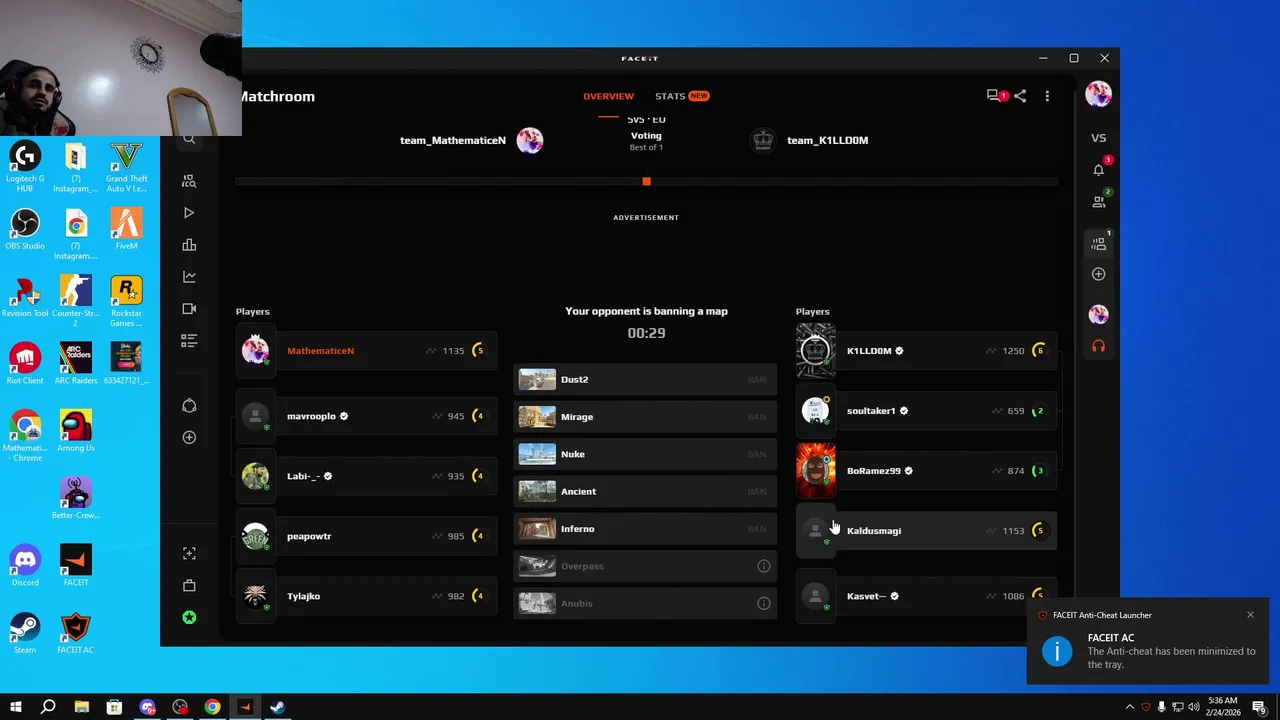The width and height of the screenshot is (1280, 720).
Task: Open BoRamez99 player row
Action: coord(926,471)
